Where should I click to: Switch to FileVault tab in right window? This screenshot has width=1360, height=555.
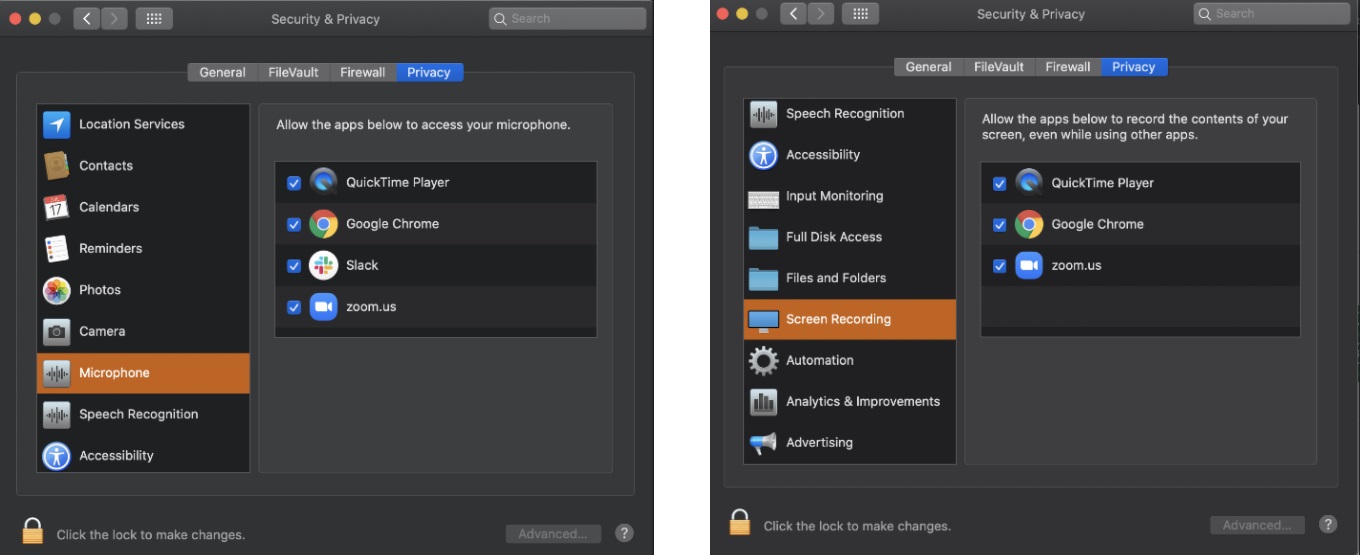pyautogui.click(x=999, y=67)
